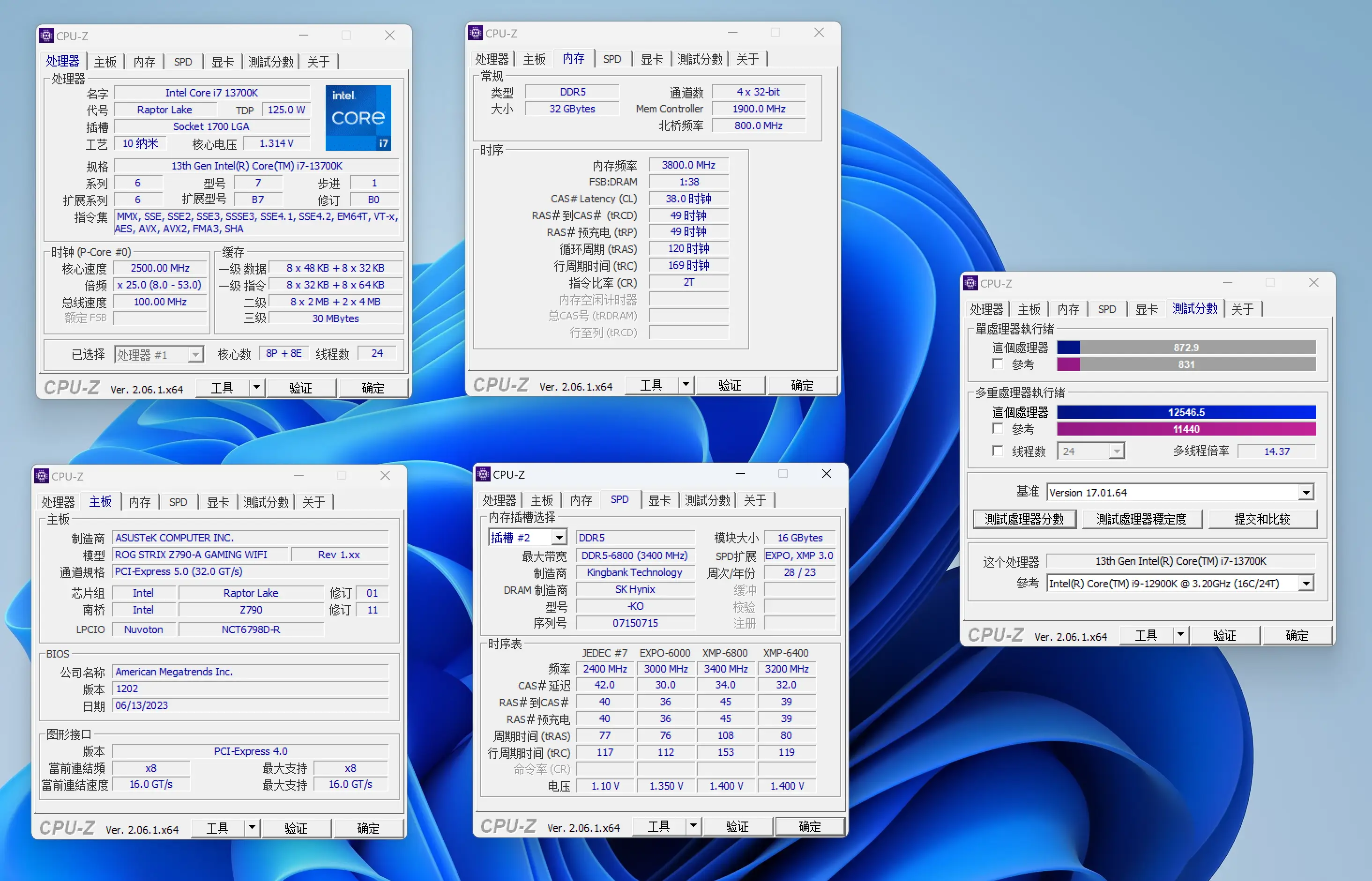The height and width of the screenshot is (881, 1372).
Task: Switch to 显卡 tab in processor window
Action: tap(223, 62)
